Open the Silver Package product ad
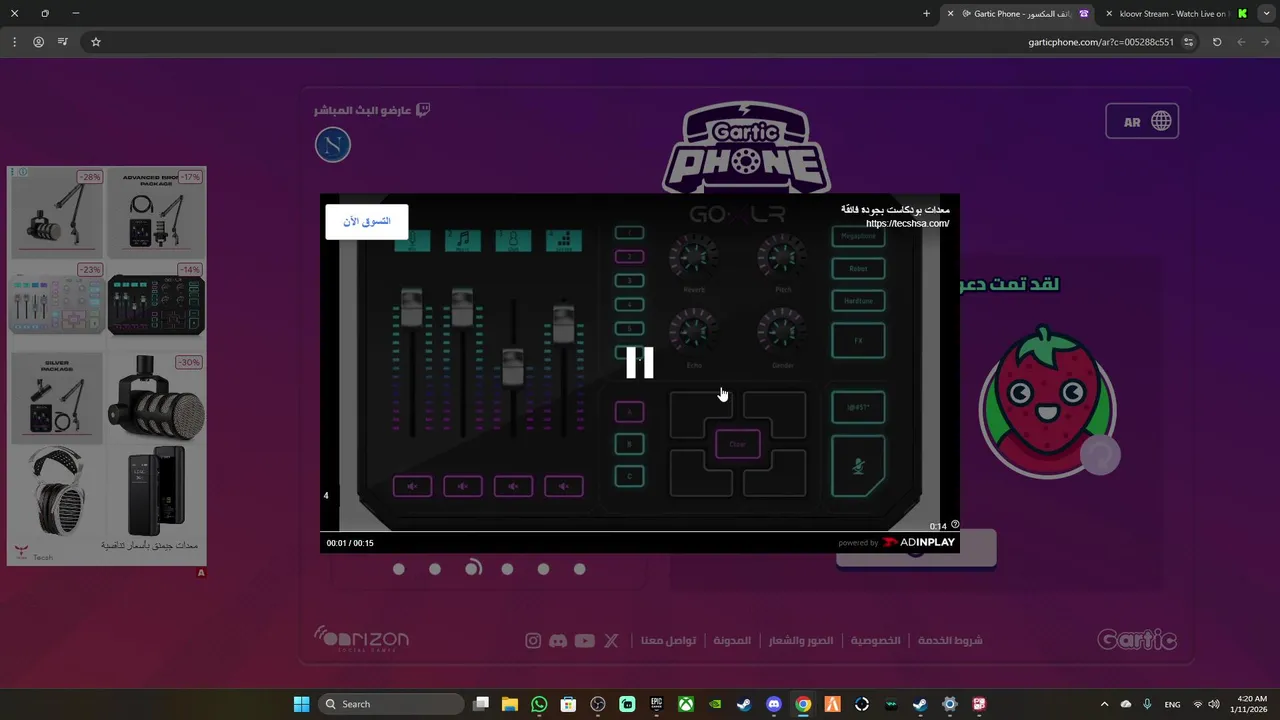The height and width of the screenshot is (720, 1280). click(57, 396)
